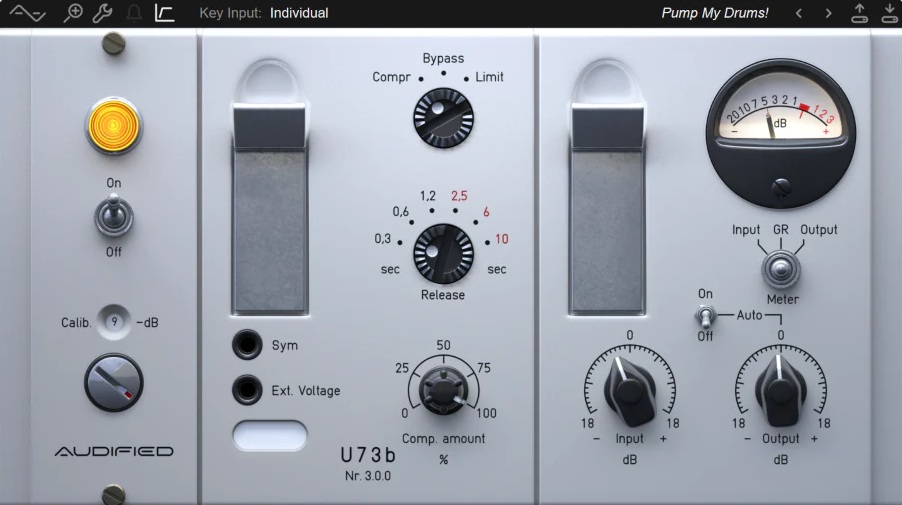Click the Compr/Bypass/Limit mode knob
Viewport: 902px width, 505px height.
(444, 118)
